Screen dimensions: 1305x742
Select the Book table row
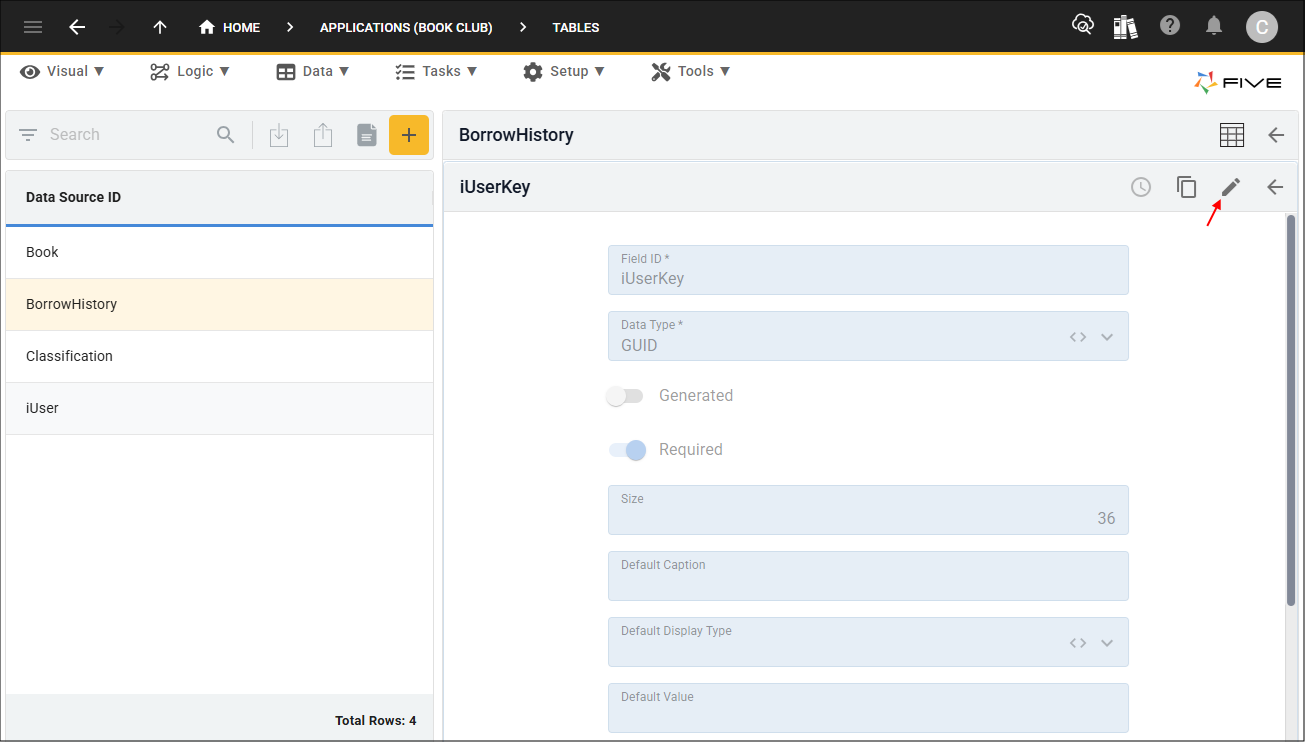[x=219, y=252]
